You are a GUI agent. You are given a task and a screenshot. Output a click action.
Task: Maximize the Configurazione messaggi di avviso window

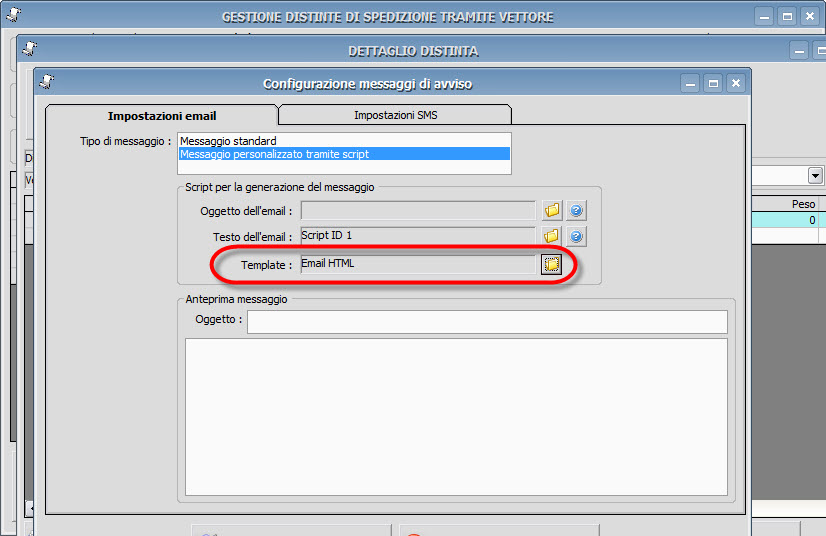tap(713, 83)
